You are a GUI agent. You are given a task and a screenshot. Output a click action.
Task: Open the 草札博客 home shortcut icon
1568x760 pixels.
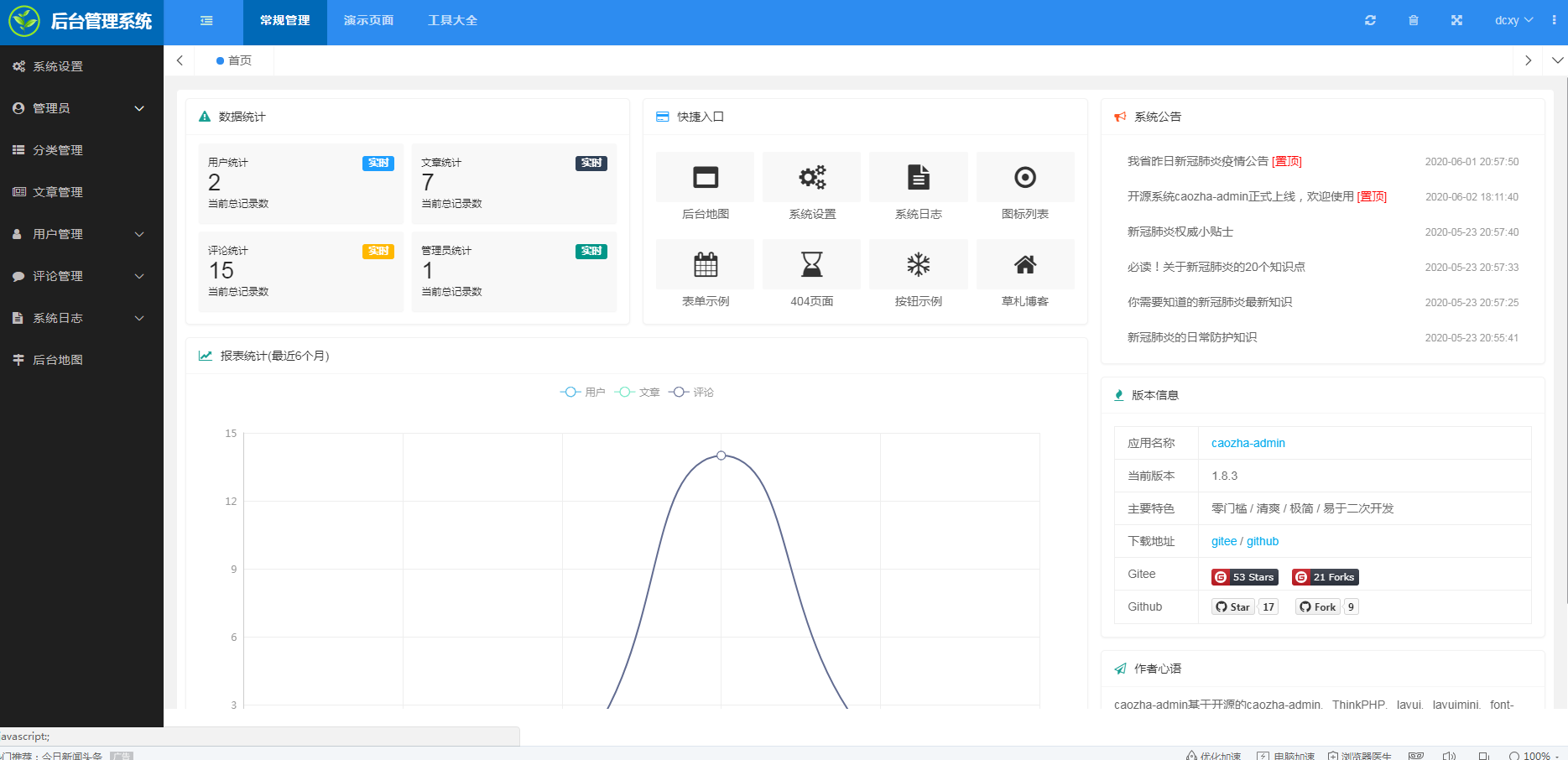(x=1024, y=265)
